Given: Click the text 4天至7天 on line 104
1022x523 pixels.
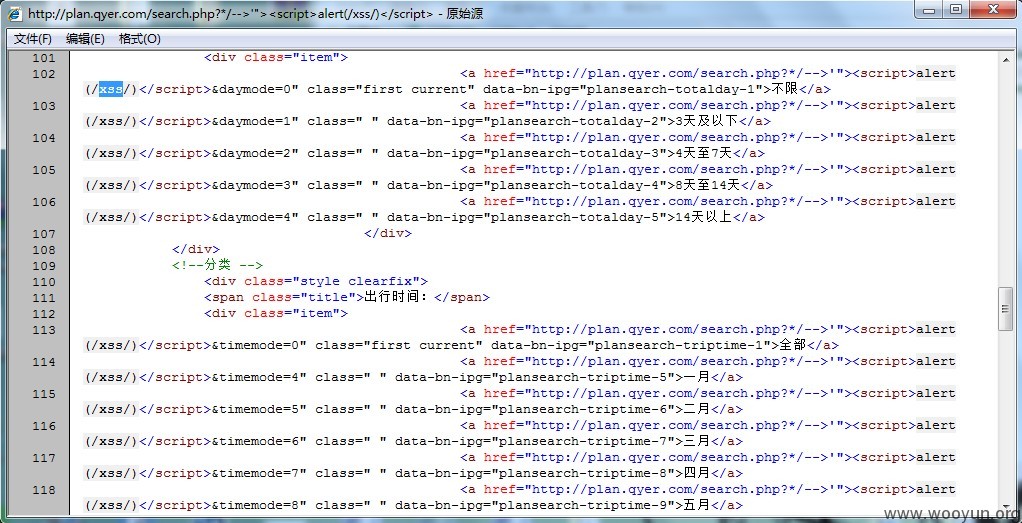Looking at the screenshot, I should pyautogui.click(x=704, y=153).
